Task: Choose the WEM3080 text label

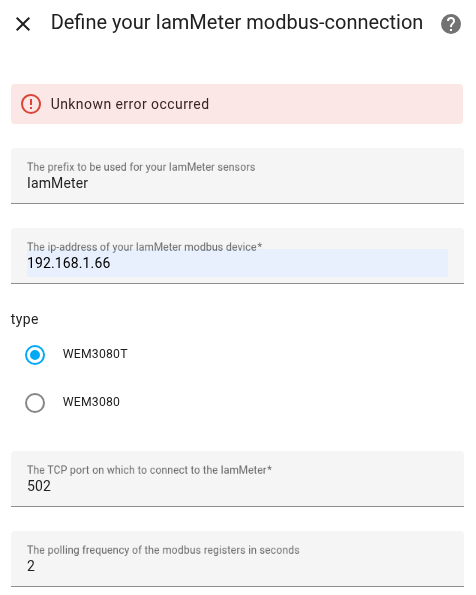Action: pyautogui.click(x=91, y=402)
